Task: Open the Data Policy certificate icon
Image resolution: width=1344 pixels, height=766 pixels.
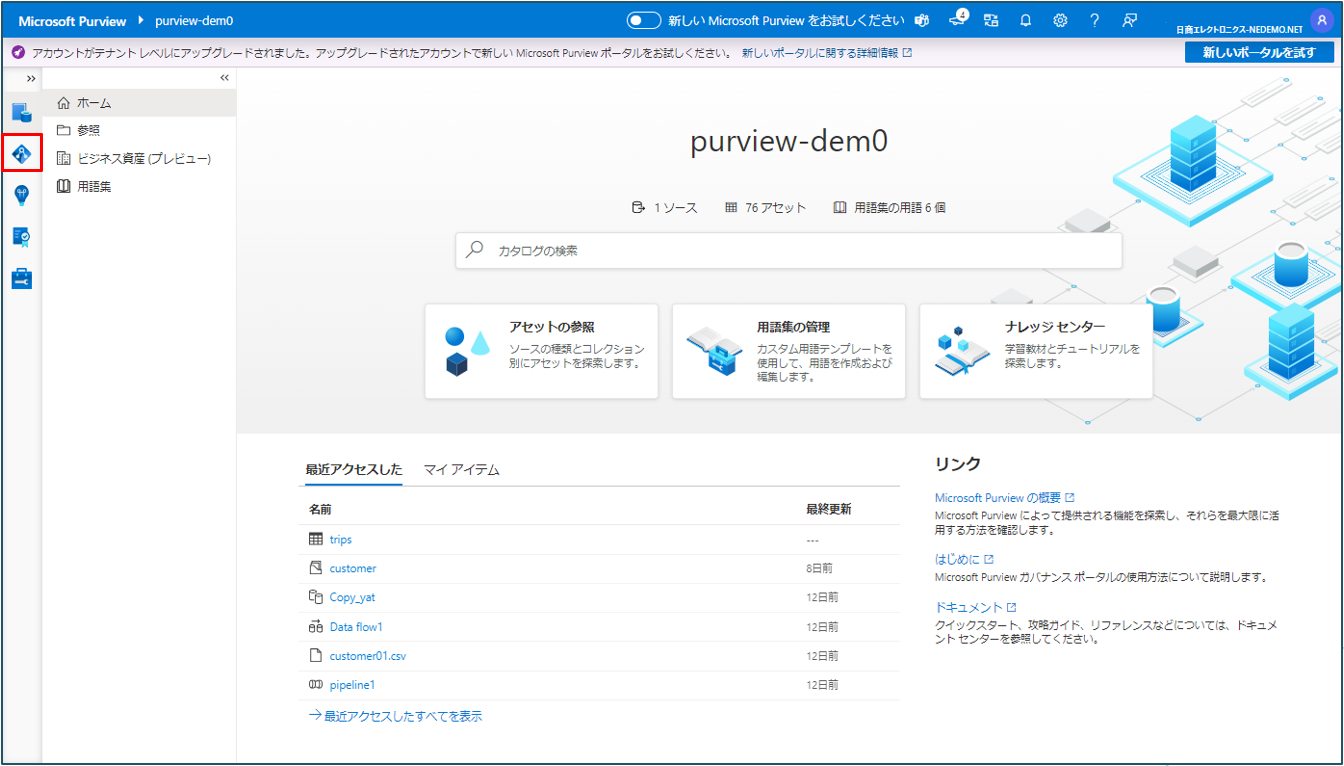Action: tap(22, 236)
